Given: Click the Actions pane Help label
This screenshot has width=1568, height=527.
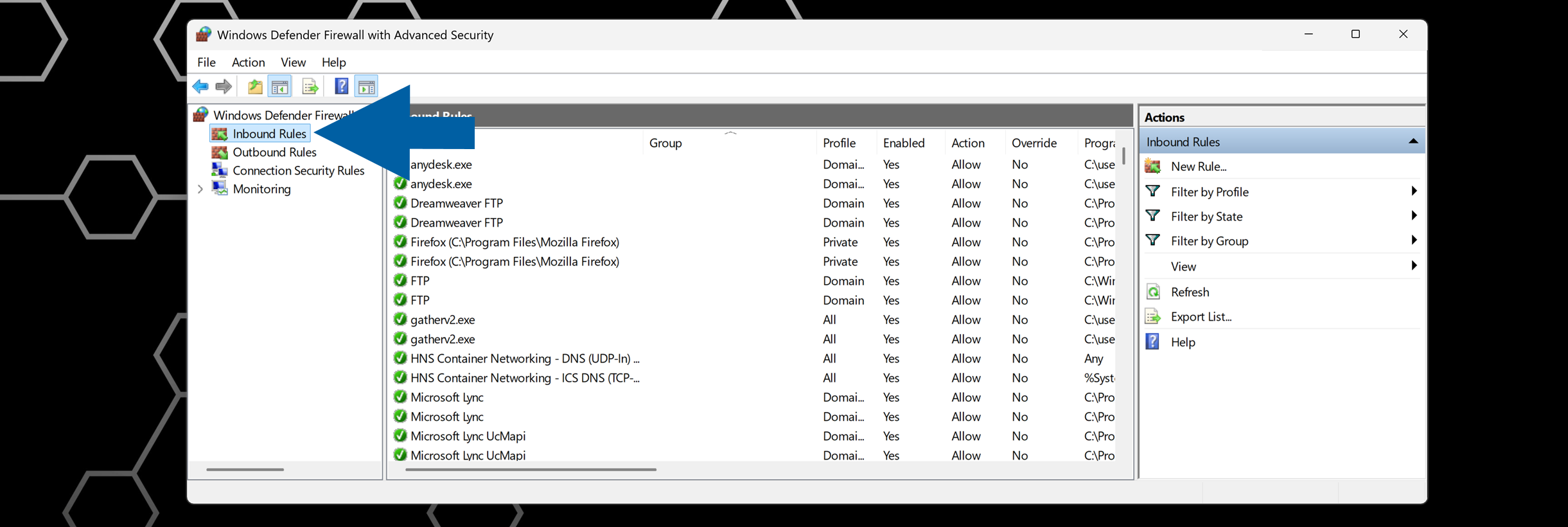Looking at the screenshot, I should click(x=1183, y=342).
